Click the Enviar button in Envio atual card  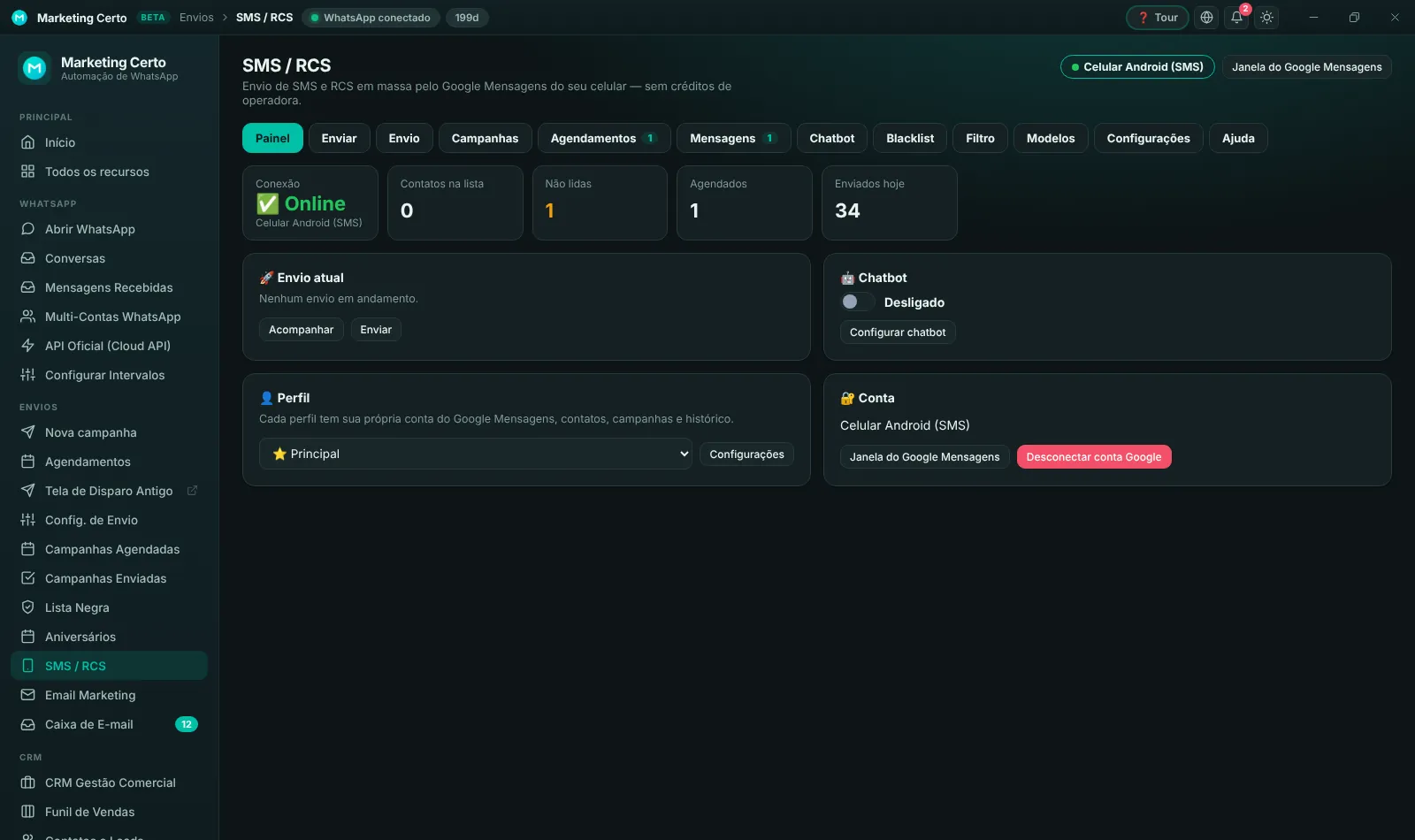pyautogui.click(x=376, y=330)
